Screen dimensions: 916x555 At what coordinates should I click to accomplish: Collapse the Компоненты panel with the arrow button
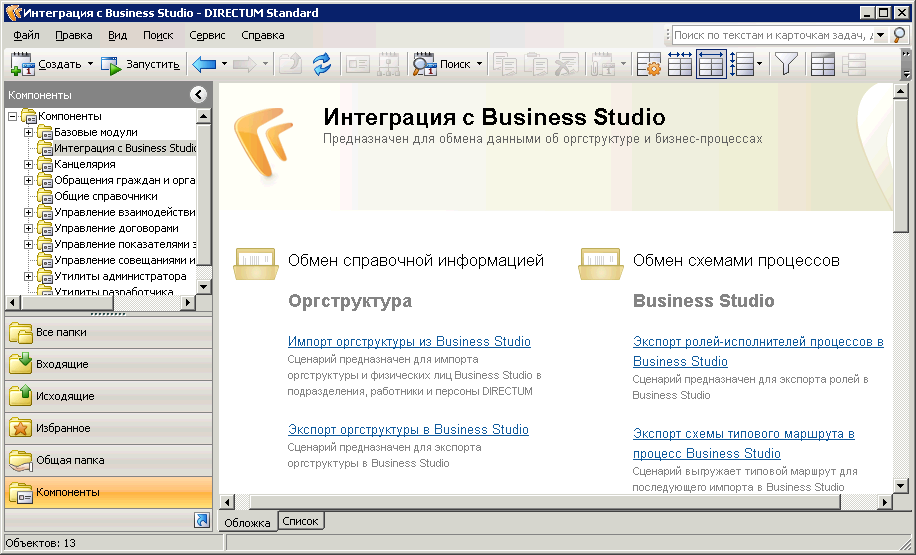coord(198,95)
